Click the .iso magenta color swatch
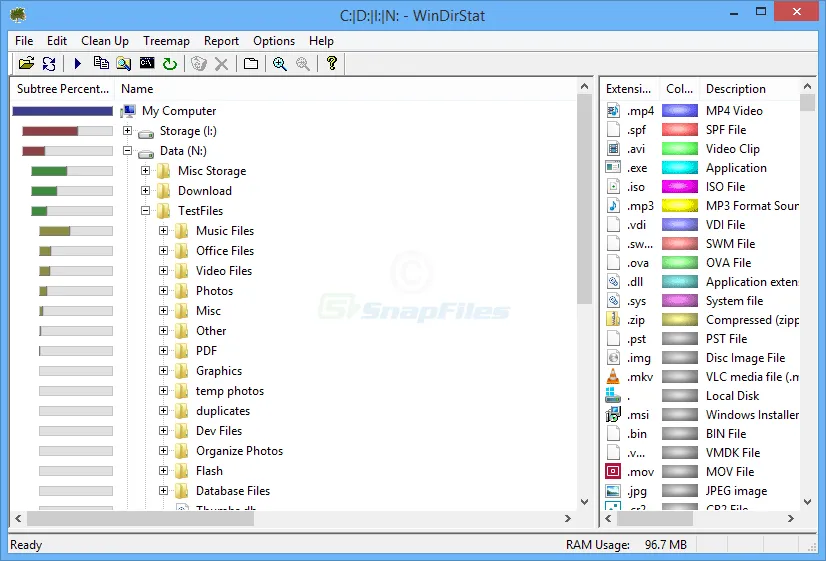826x561 pixels. tap(680, 186)
